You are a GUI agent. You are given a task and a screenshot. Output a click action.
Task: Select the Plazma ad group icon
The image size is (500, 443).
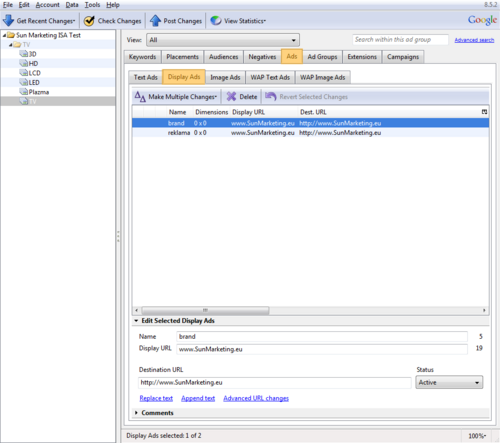(24, 92)
